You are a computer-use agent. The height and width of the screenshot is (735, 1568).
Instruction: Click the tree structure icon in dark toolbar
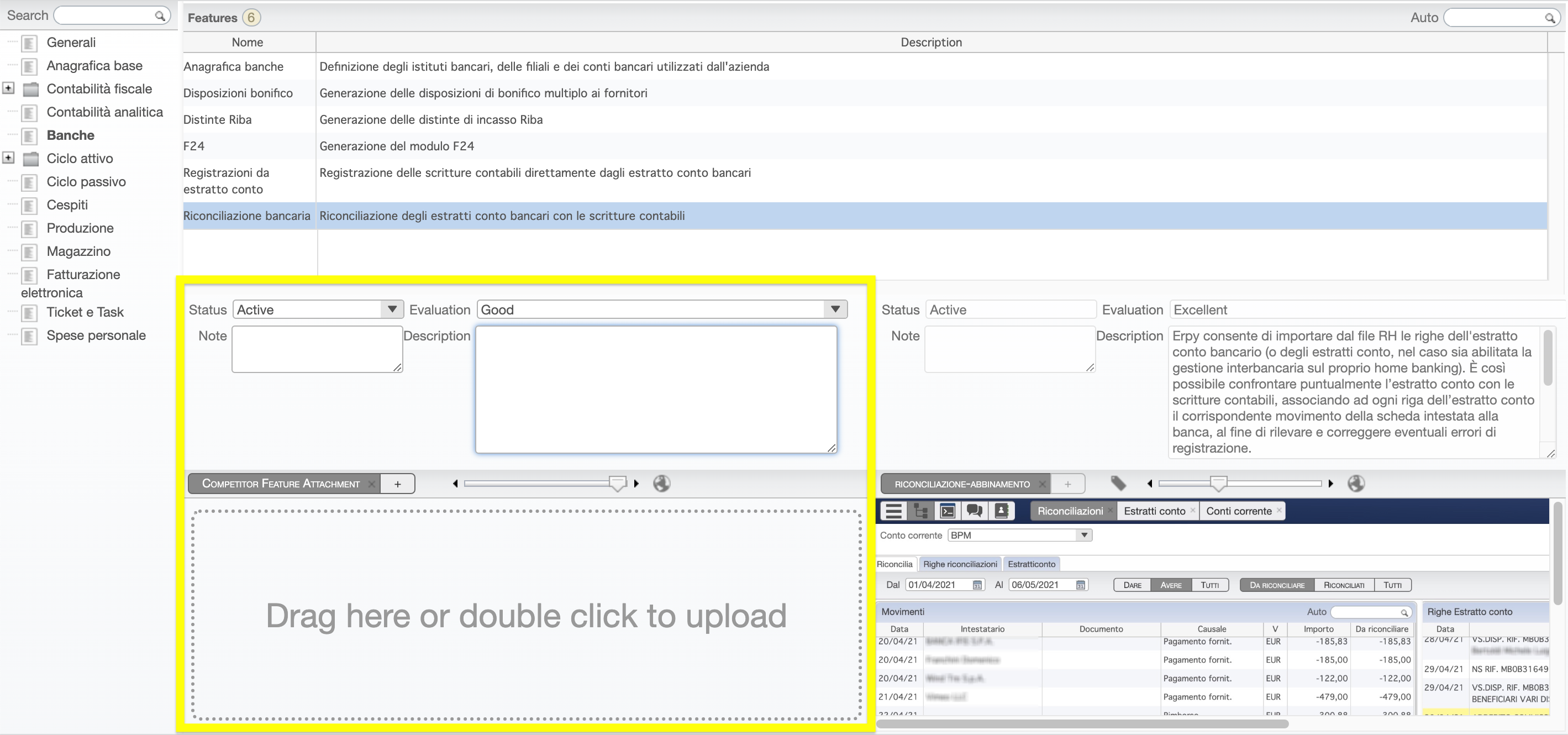[x=920, y=511]
